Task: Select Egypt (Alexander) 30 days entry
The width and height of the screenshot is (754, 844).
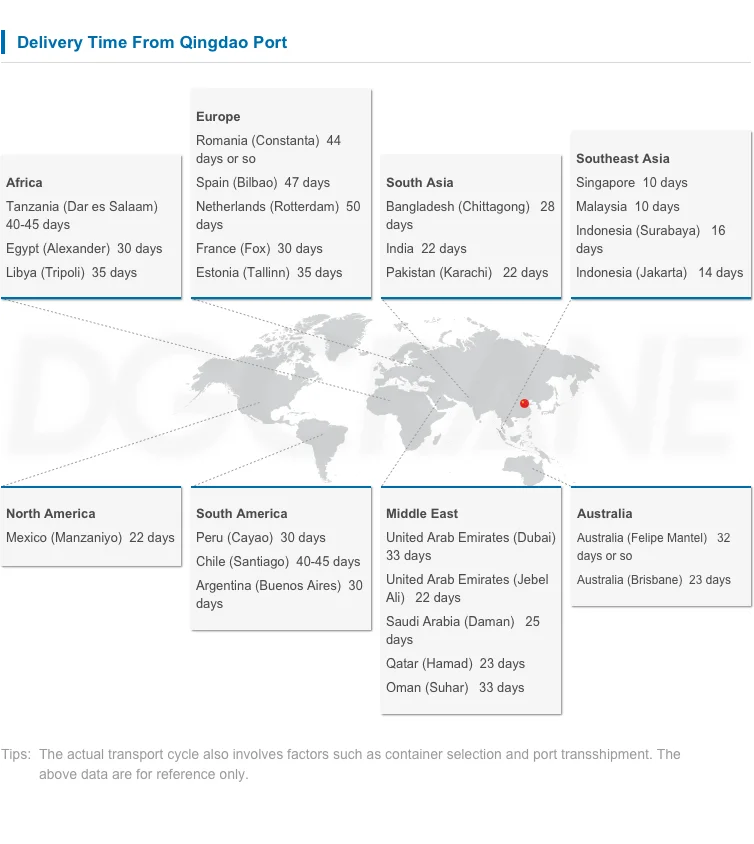Action: pyautogui.click(x=84, y=249)
